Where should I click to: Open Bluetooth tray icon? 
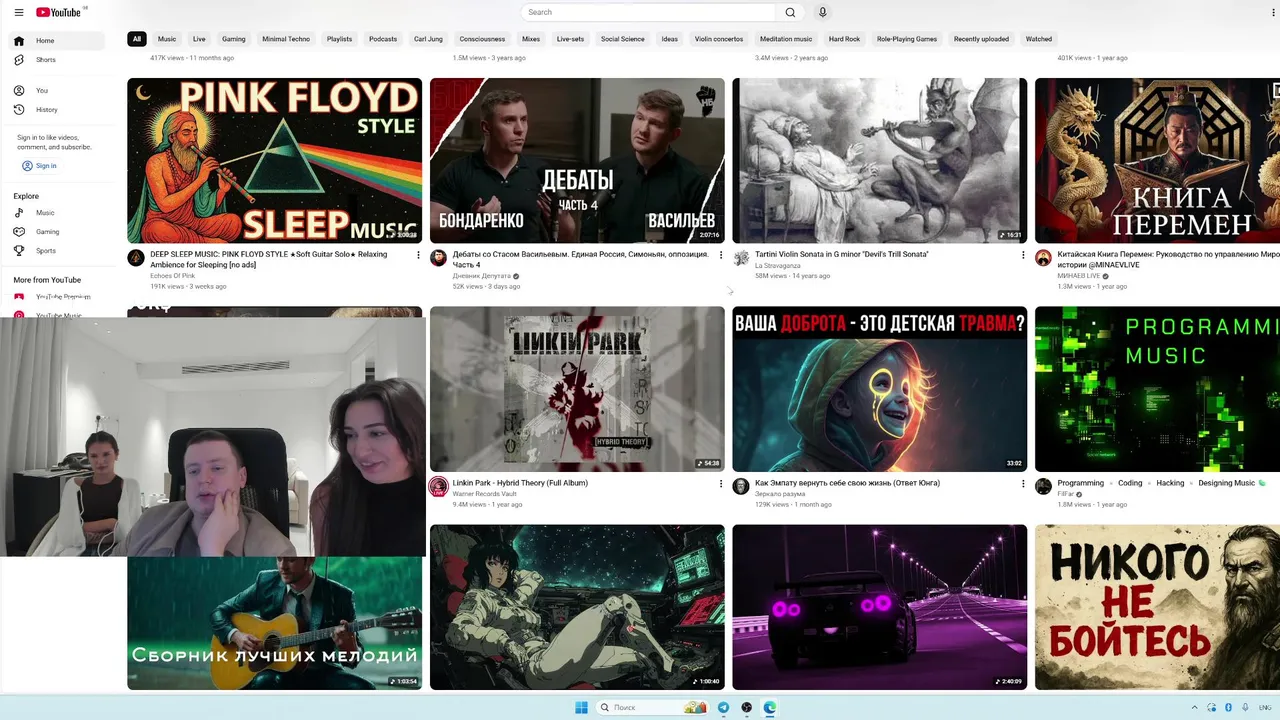[1228, 707]
